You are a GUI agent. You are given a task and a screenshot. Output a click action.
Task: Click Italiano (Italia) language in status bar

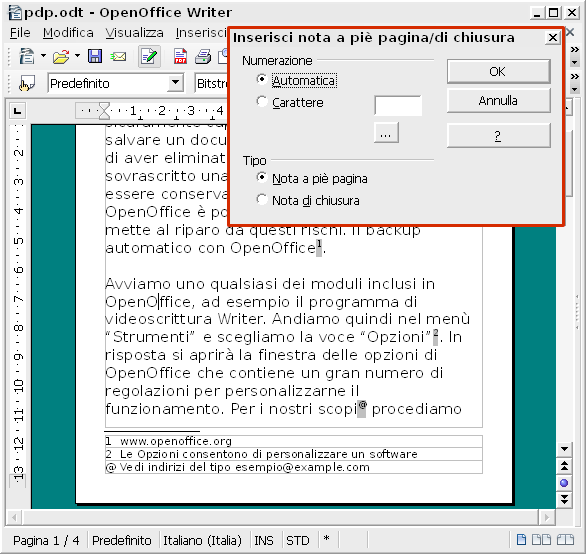pos(202,541)
